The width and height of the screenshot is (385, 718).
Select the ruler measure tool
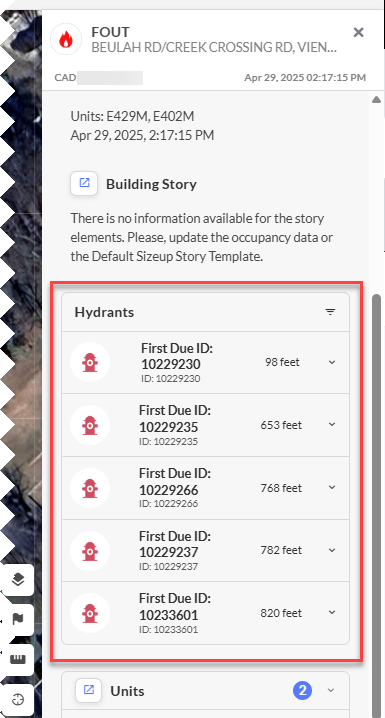click(18, 659)
